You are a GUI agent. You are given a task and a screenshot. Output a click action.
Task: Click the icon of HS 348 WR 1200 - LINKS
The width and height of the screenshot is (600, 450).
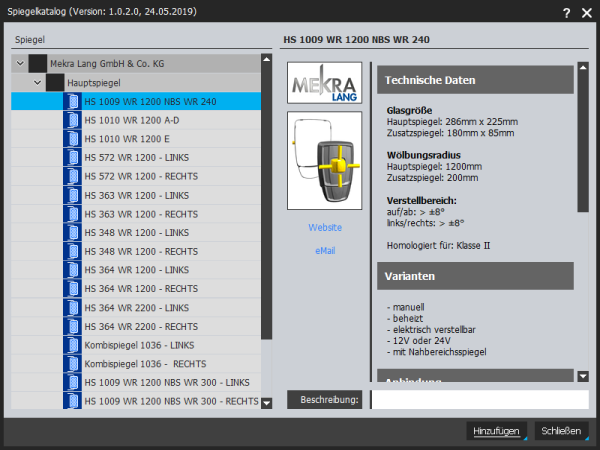click(72, 233)
